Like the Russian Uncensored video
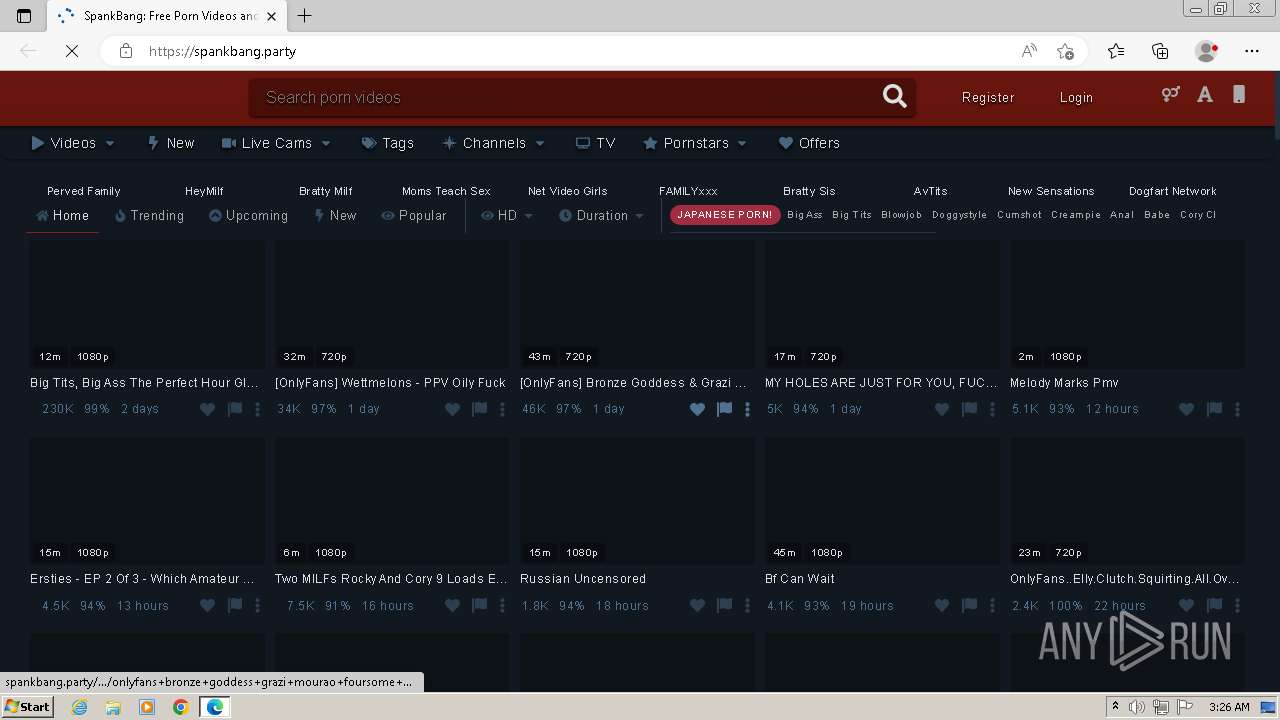Image resolution: width=1280 pixels, height=720 pixels. point(697,605)
